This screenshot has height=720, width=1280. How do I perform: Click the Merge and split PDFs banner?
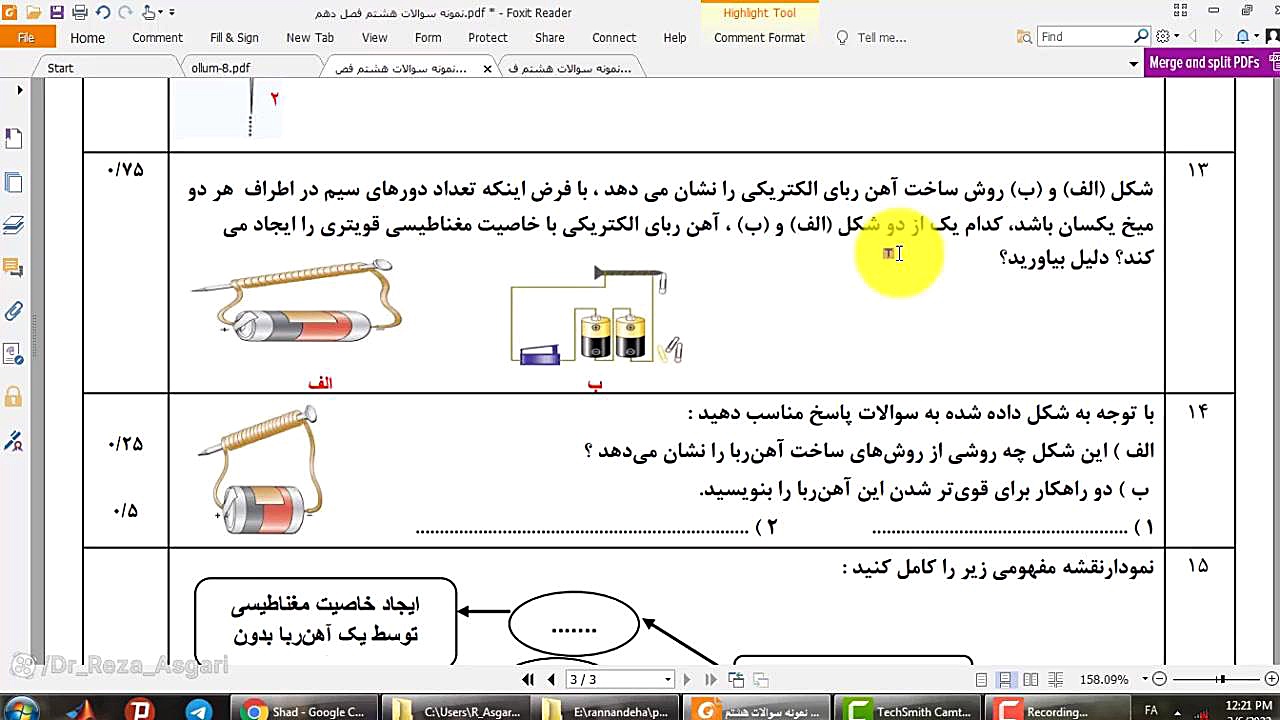pos(1204,63)
